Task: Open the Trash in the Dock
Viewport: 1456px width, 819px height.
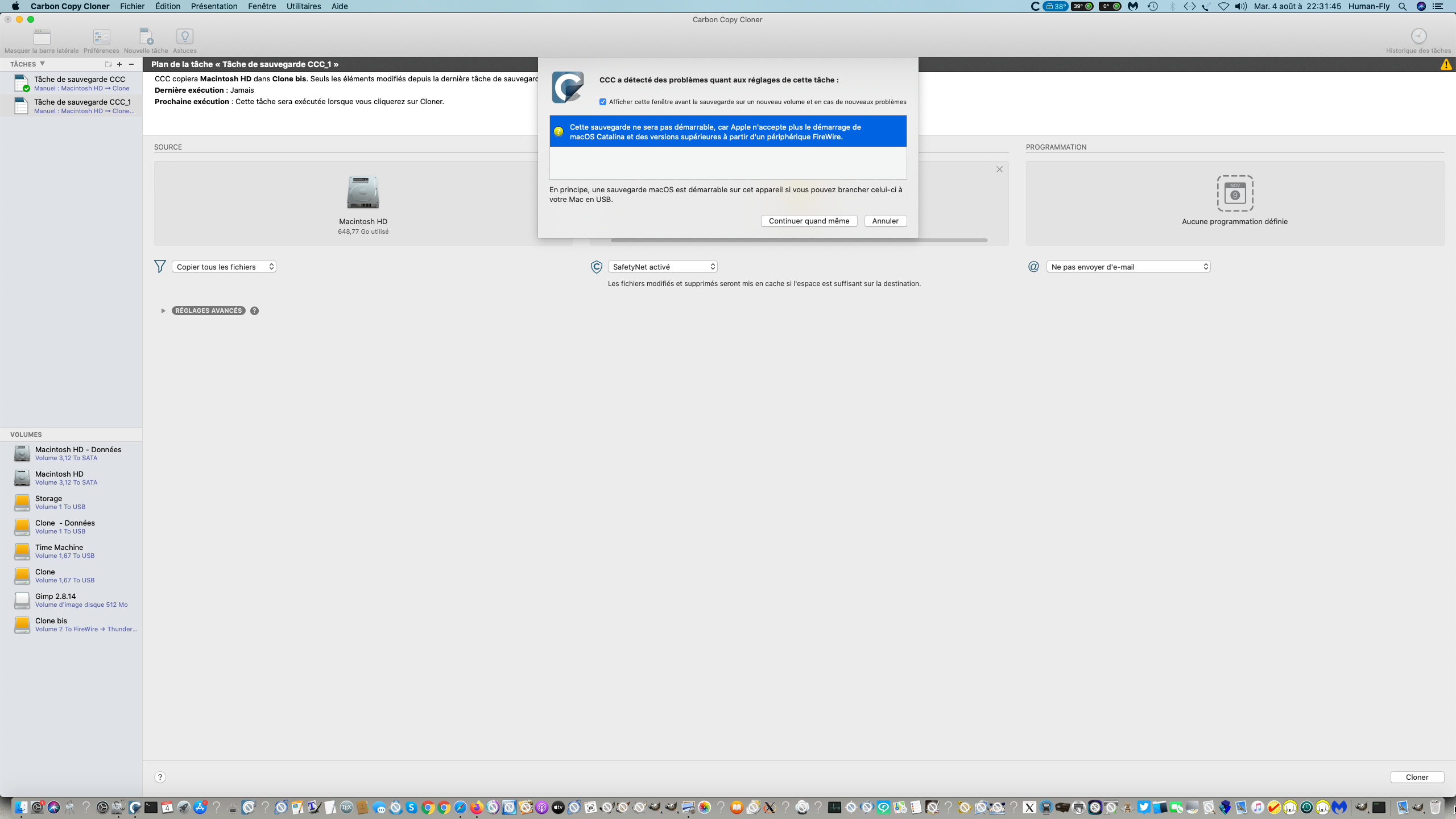Action: click(x=1435, y=807)
